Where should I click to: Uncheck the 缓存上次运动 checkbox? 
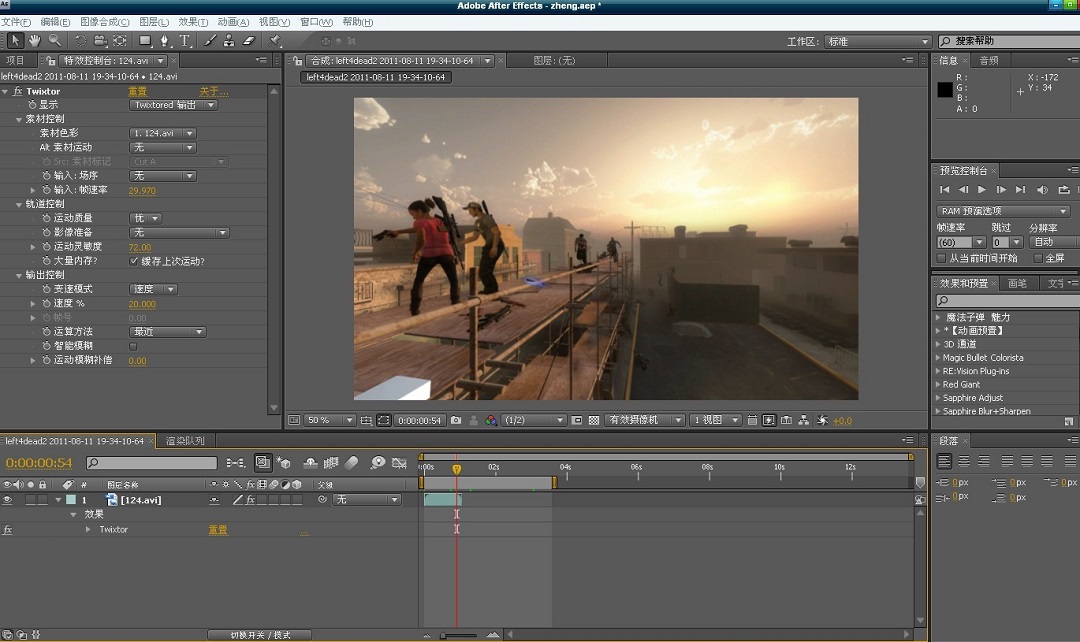(134, 261)
